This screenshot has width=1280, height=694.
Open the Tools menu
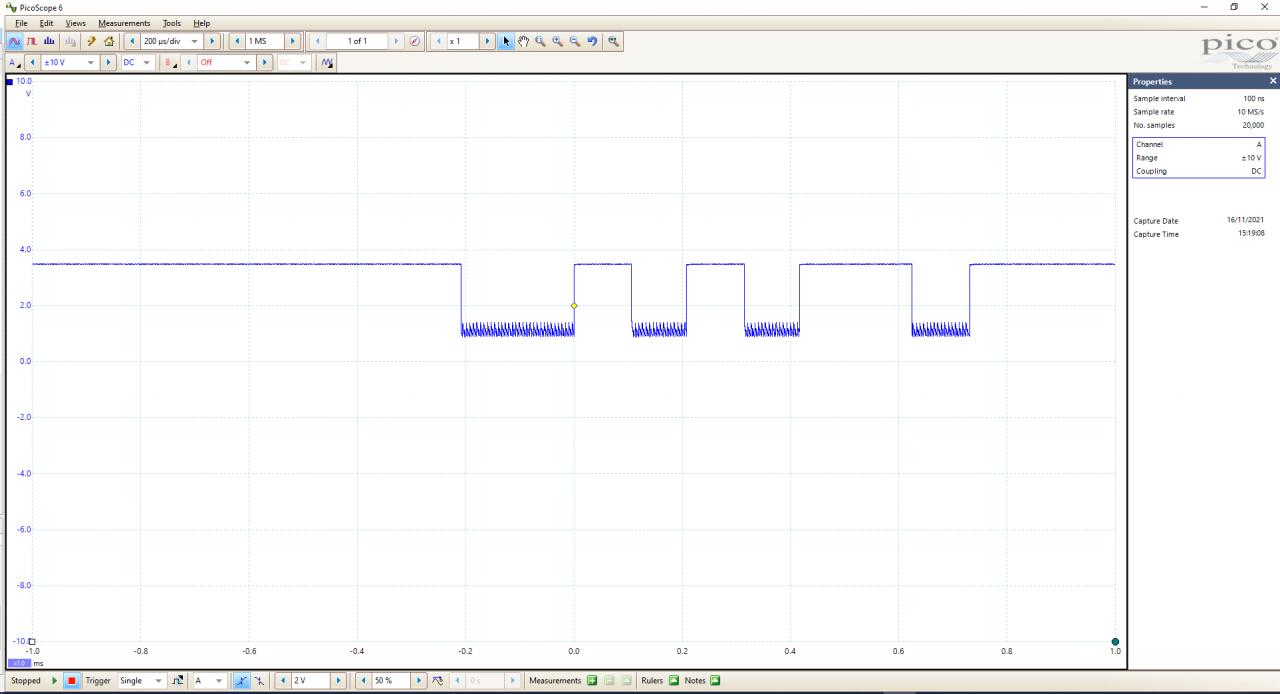172,23
